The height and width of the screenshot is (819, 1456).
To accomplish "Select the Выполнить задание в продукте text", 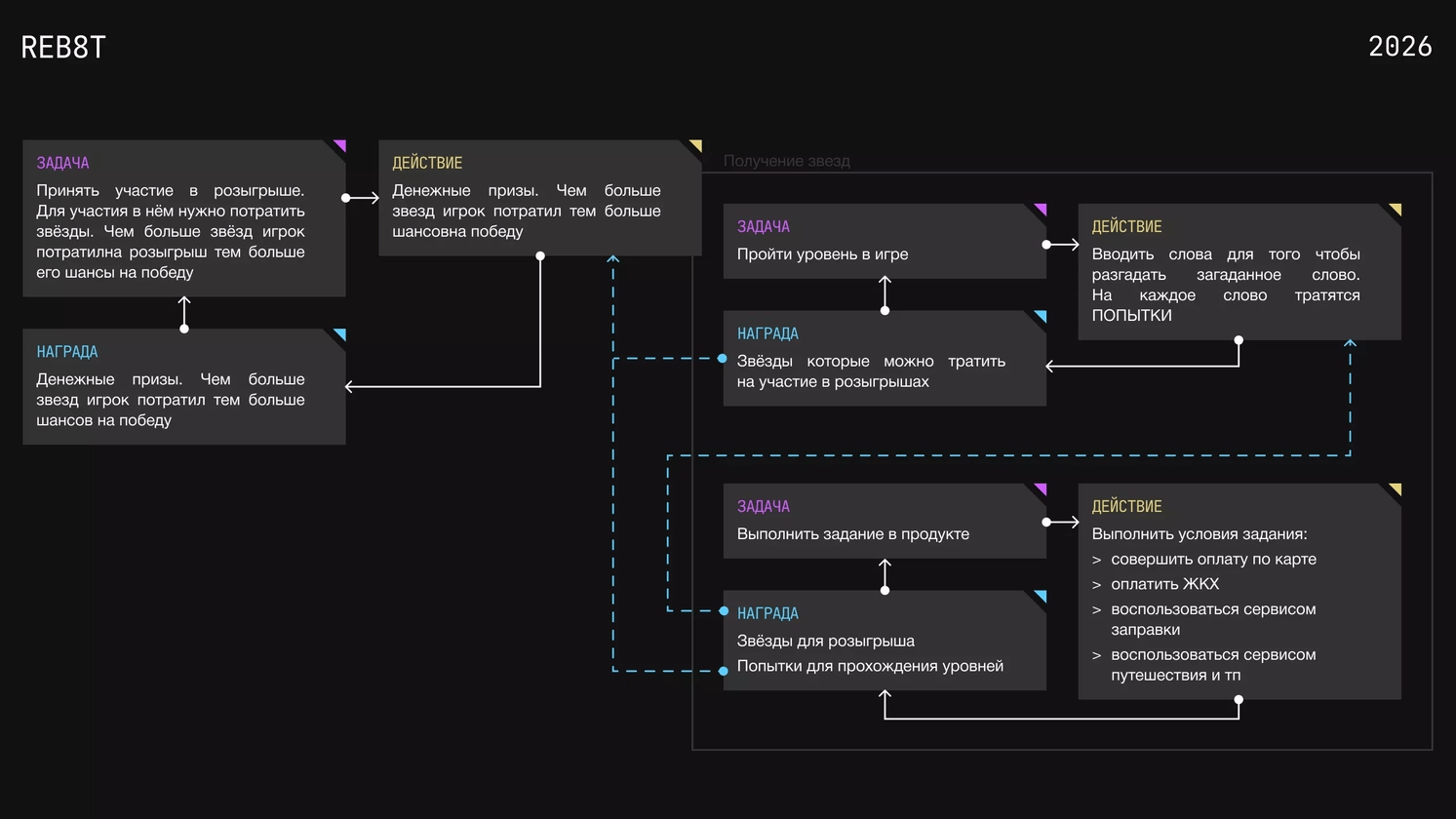I will (852, 534).
